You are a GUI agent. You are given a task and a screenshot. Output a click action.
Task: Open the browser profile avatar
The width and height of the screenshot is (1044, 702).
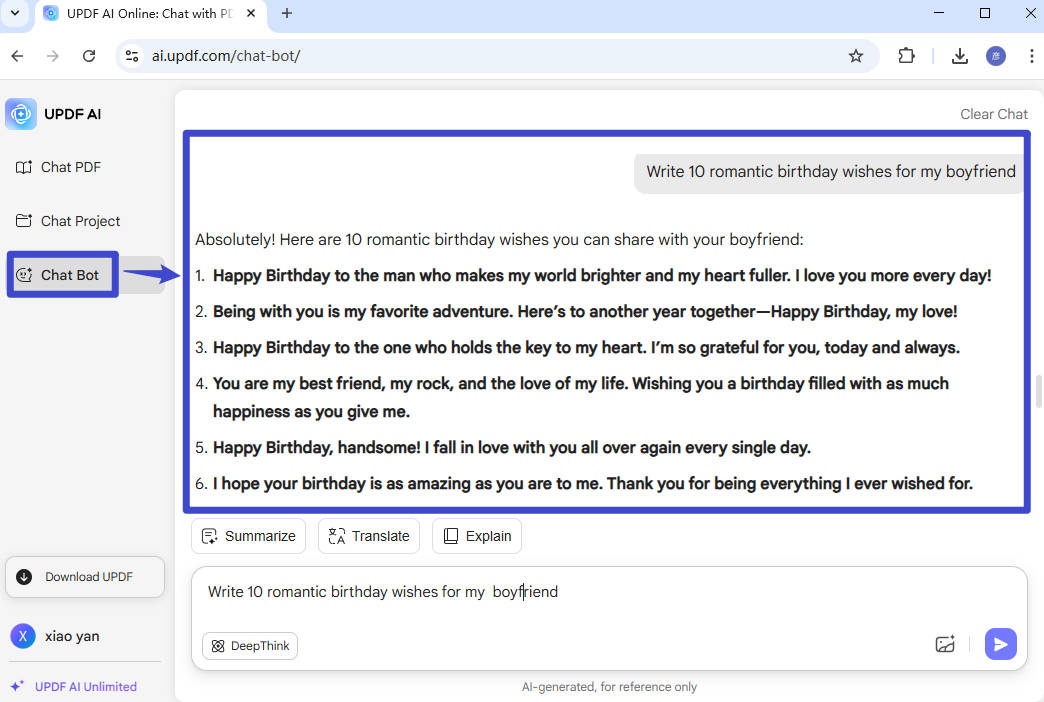click(x=995, y=56)
